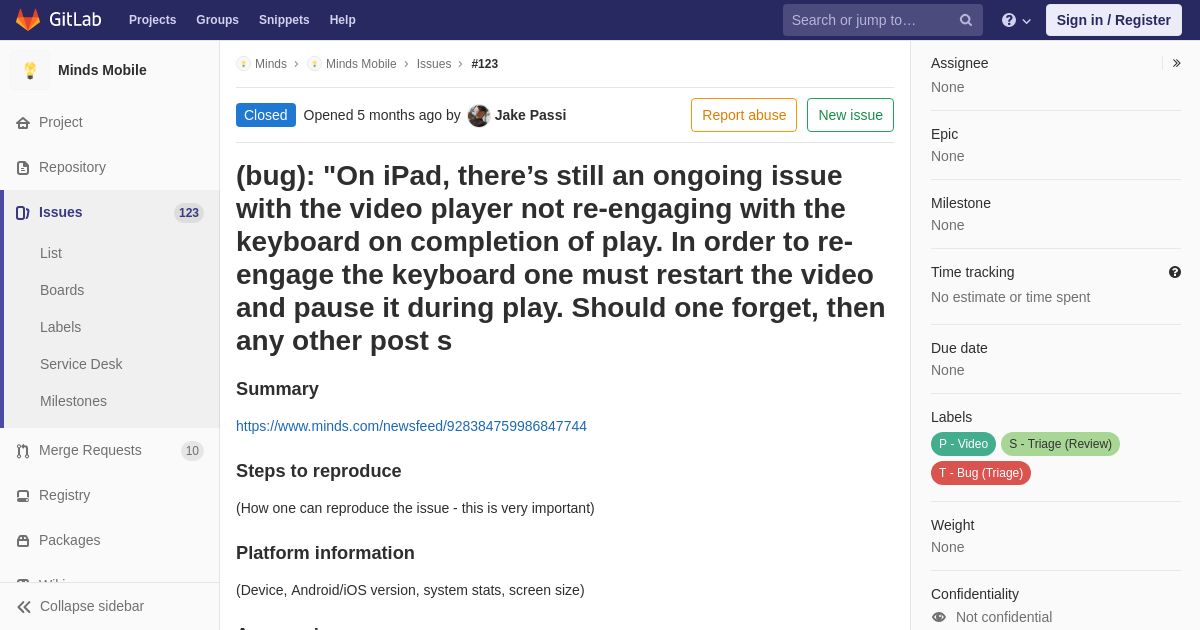Click the New issue button
Image resolution: width=1200 pixels, height=630 pixels.
850,115
